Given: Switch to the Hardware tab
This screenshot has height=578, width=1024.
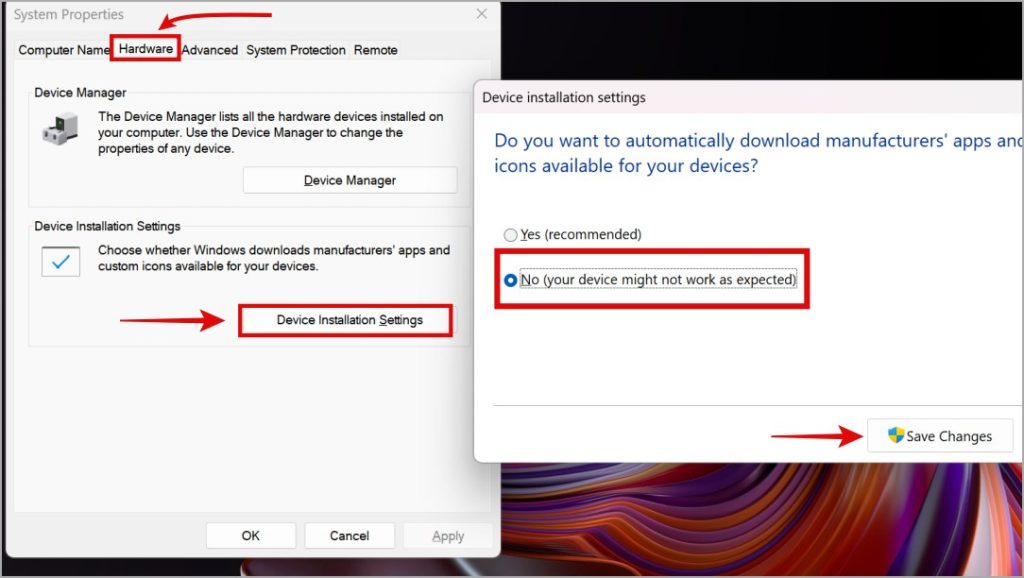Looking at the screenshot, I should click(144, 49).
